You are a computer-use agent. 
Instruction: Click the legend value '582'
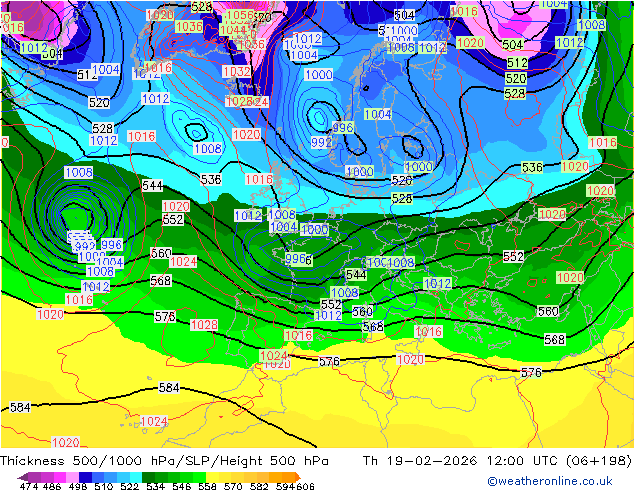259,486
